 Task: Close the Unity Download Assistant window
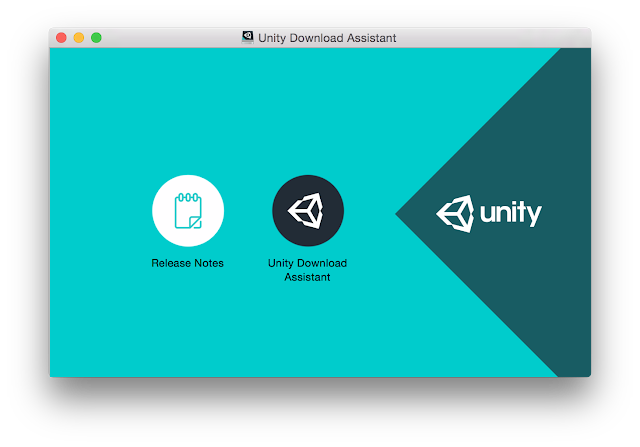(x=61, y=38)
